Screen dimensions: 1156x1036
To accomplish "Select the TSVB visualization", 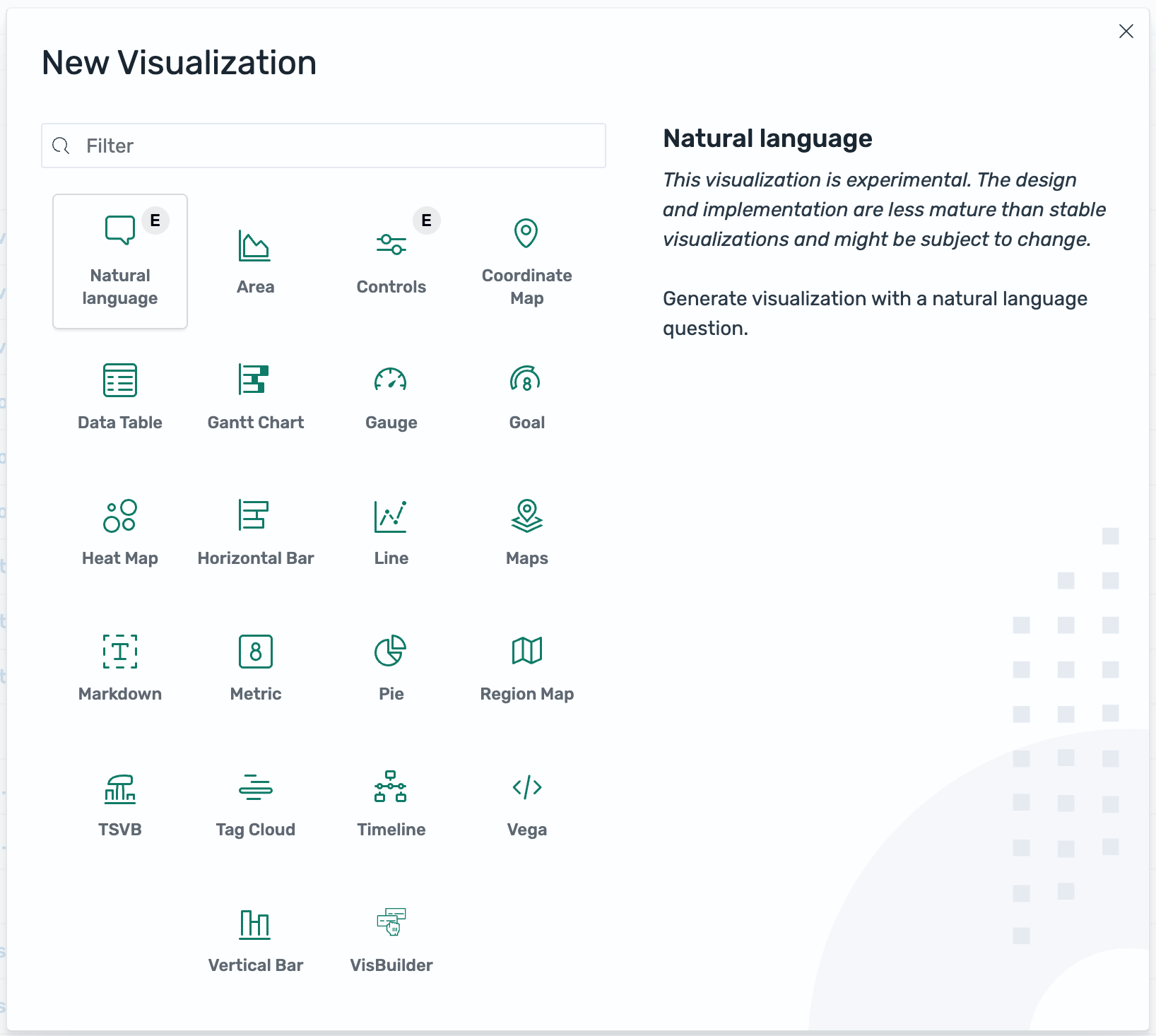I will [x=119, y=803].
